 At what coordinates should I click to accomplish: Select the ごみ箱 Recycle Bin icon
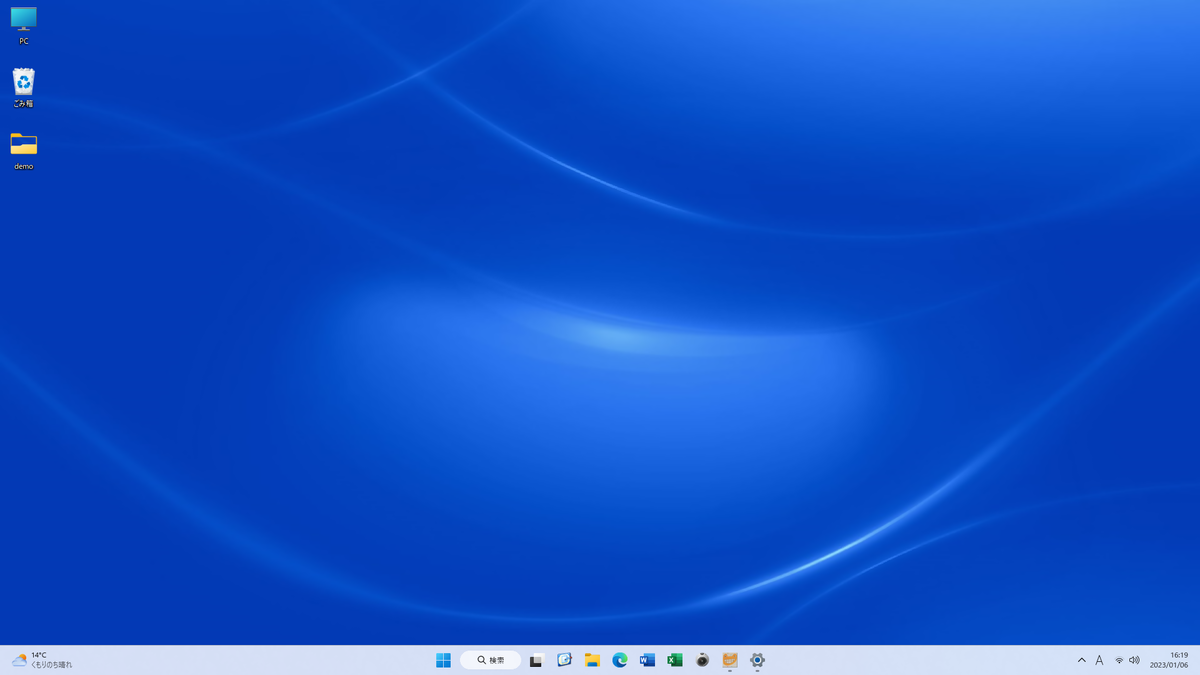24,84
